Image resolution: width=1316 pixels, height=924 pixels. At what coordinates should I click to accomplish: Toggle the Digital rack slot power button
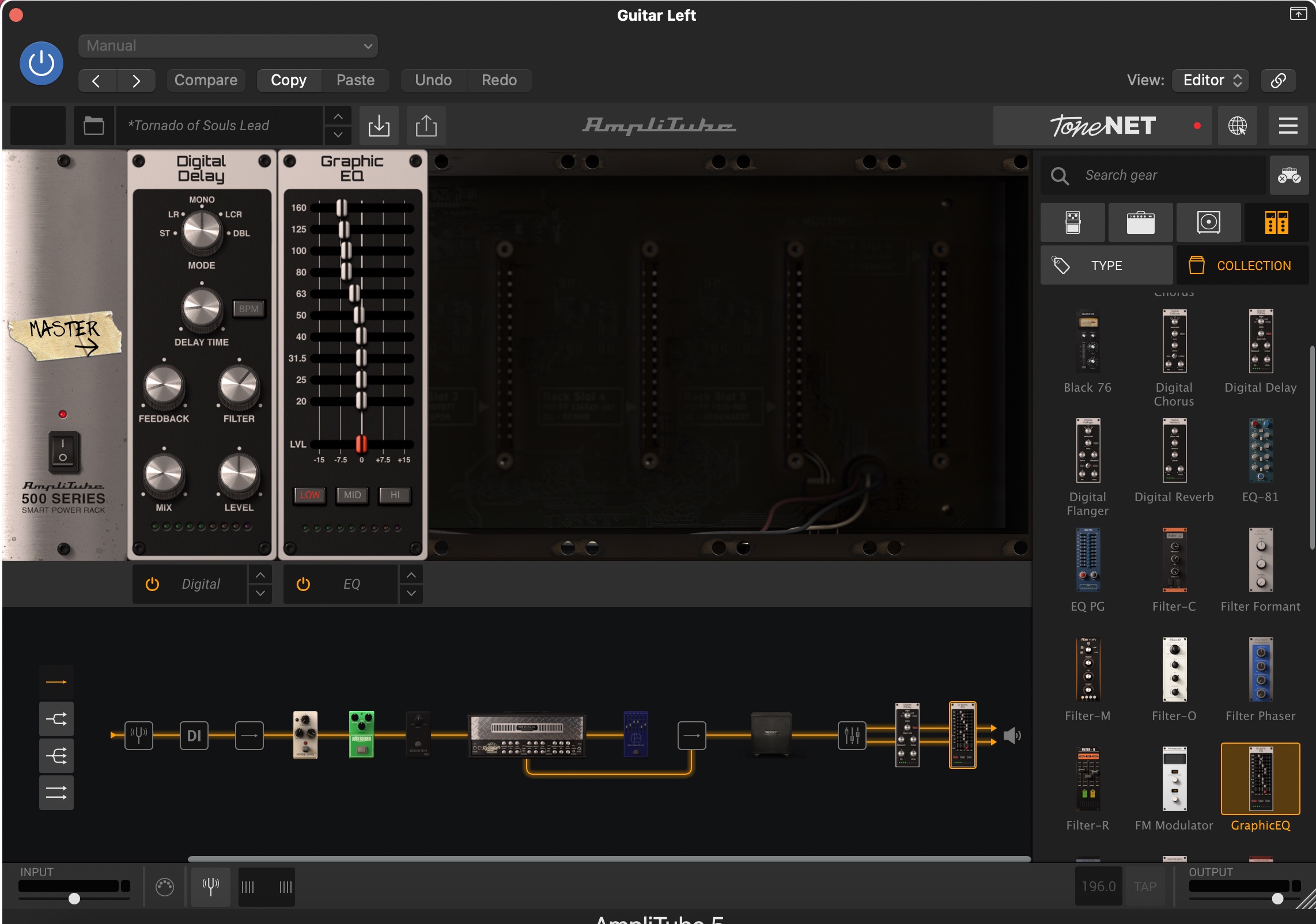(x=152, y=584)
